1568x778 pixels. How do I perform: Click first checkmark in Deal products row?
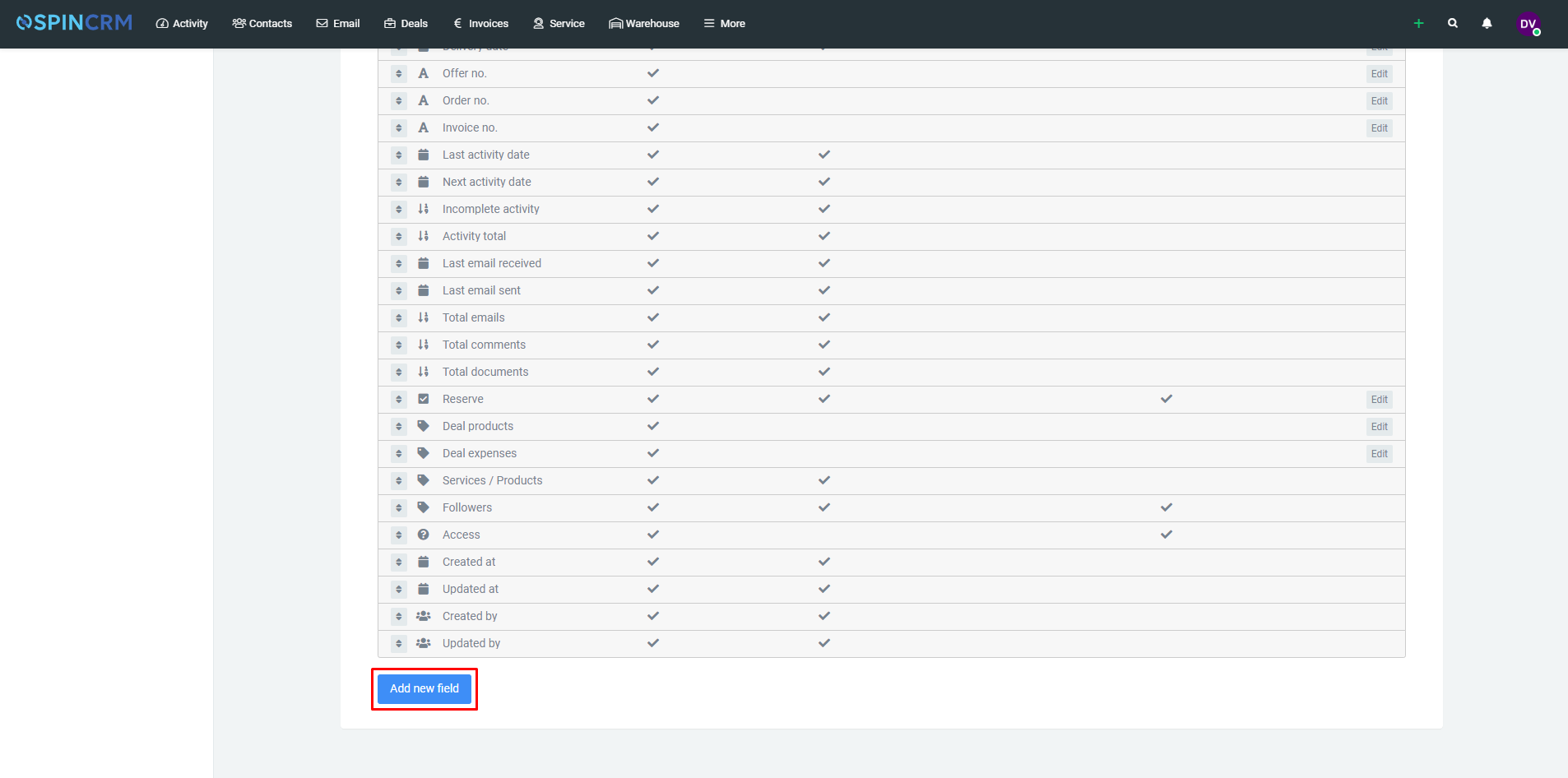tap(653, 426)
